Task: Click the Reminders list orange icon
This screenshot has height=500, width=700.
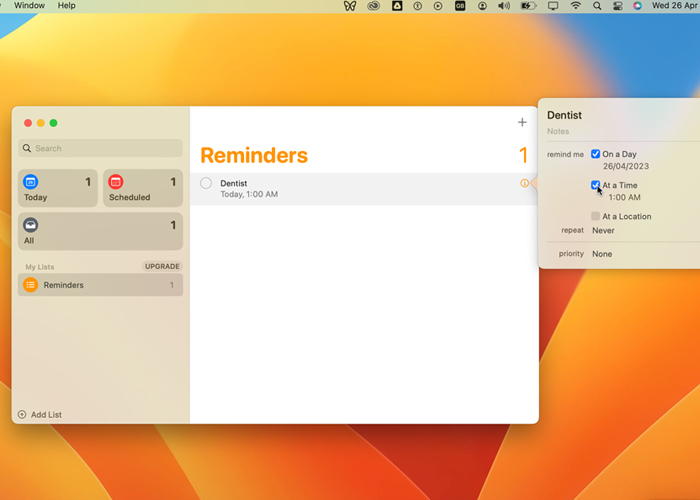Action: point(30,285)
